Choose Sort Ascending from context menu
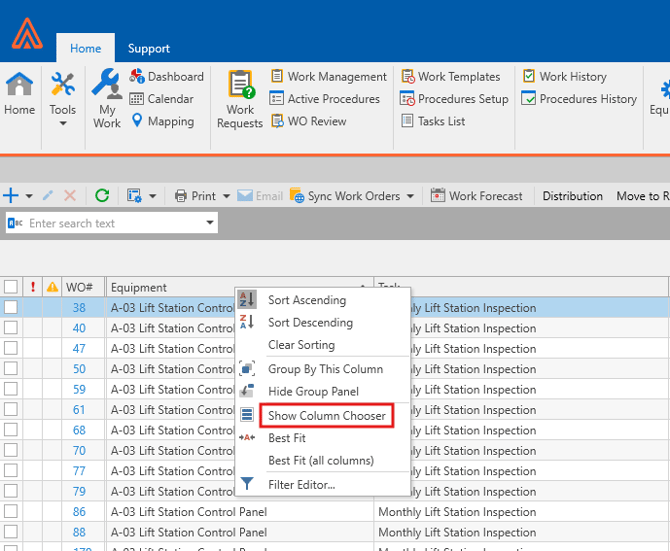 (x=306, y=300)
